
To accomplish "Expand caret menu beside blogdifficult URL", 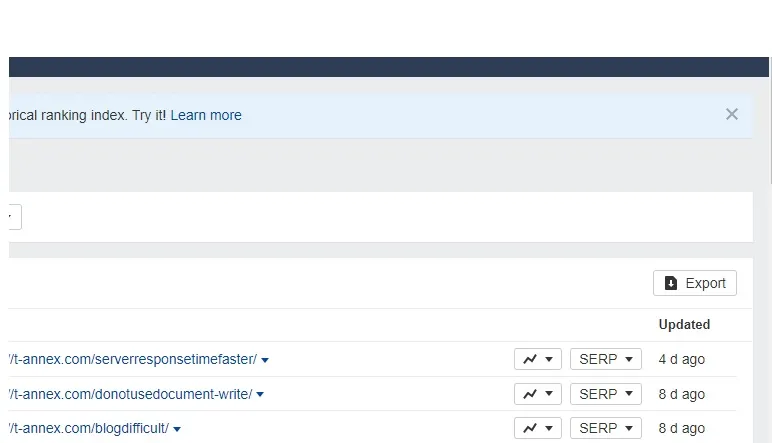I will tap(177, 429).
